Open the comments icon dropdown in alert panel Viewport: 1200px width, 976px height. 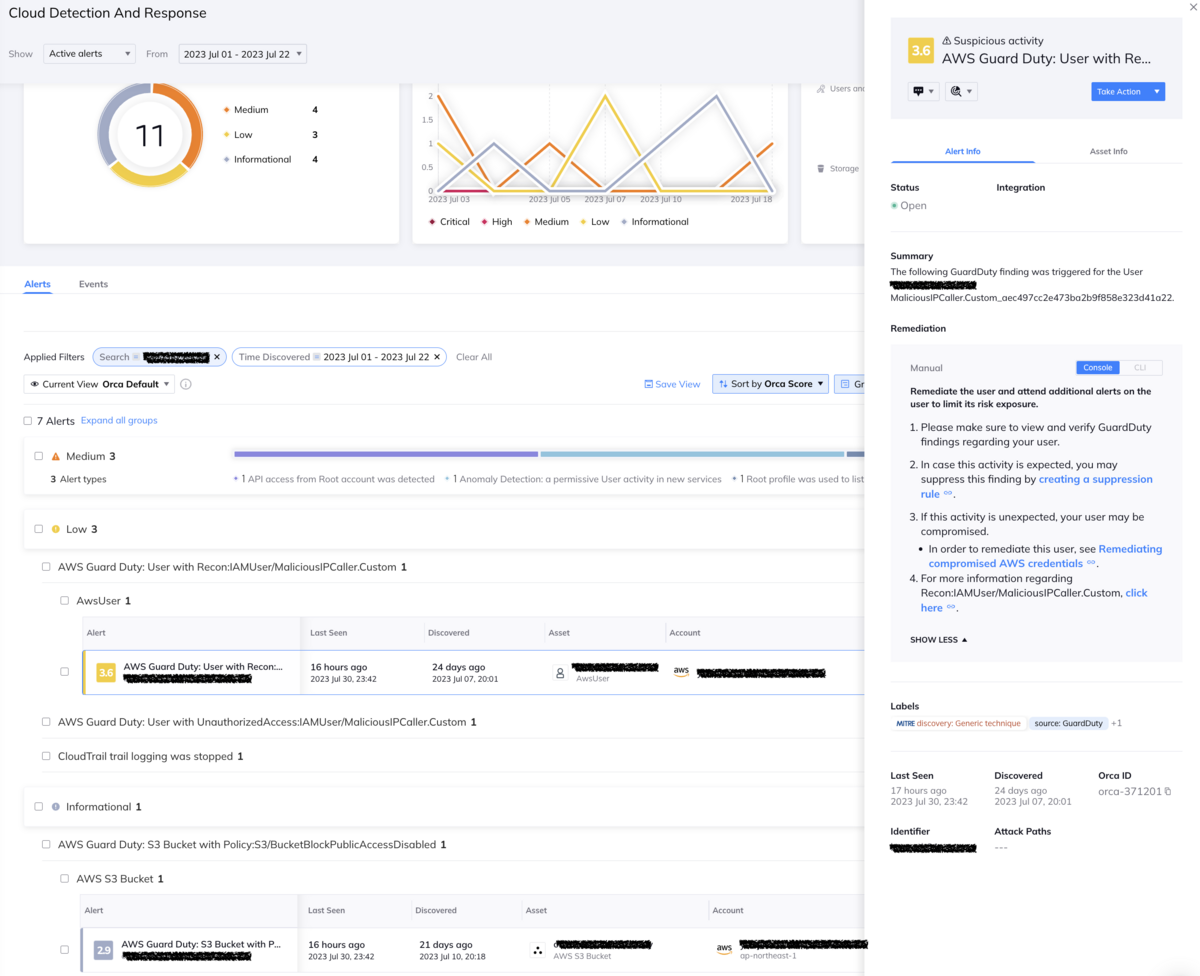point(923,91)
